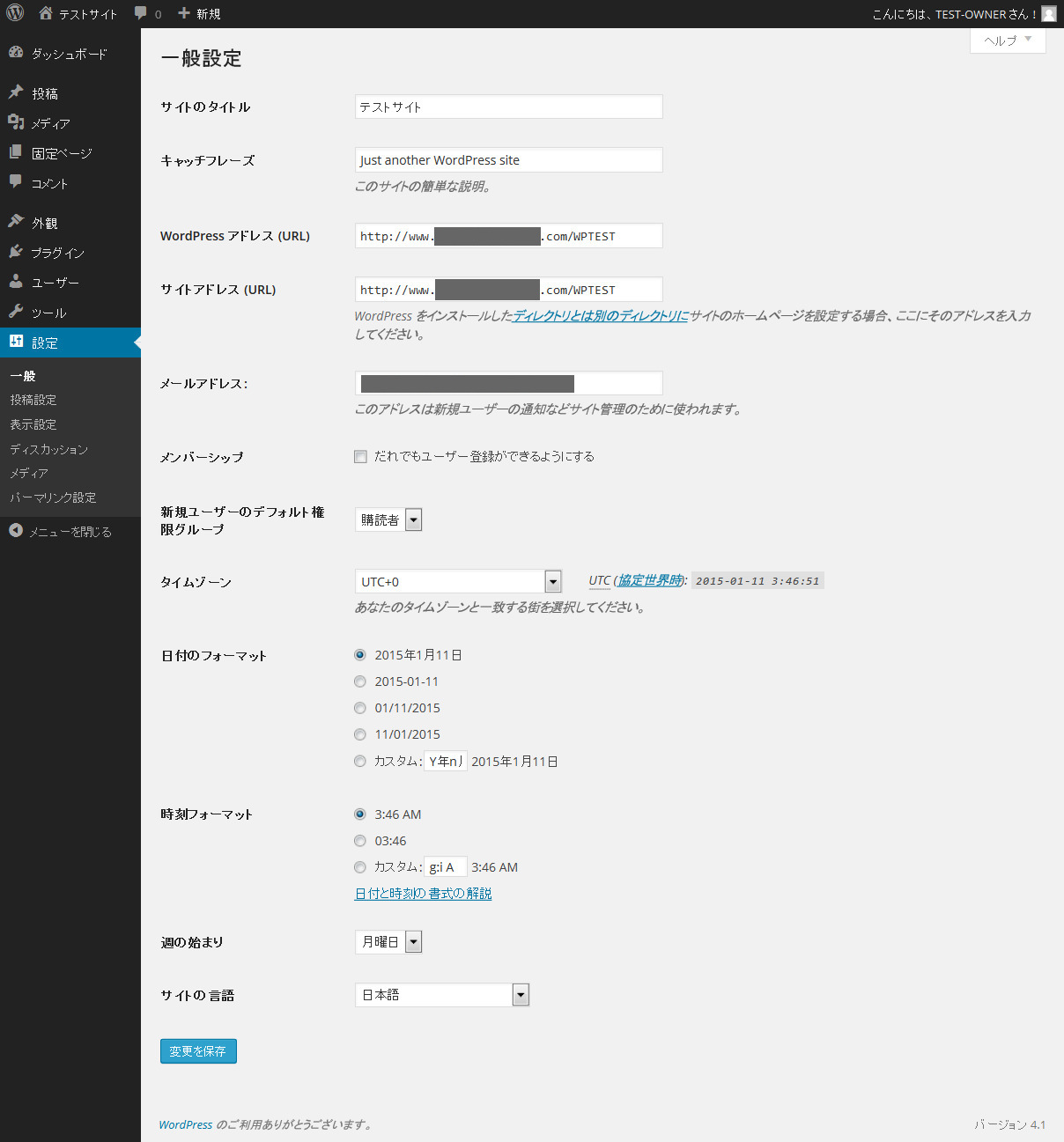1064x1142 pixels.
Task: Open the 日本語 site language dropdown
Action: point(441,995)
